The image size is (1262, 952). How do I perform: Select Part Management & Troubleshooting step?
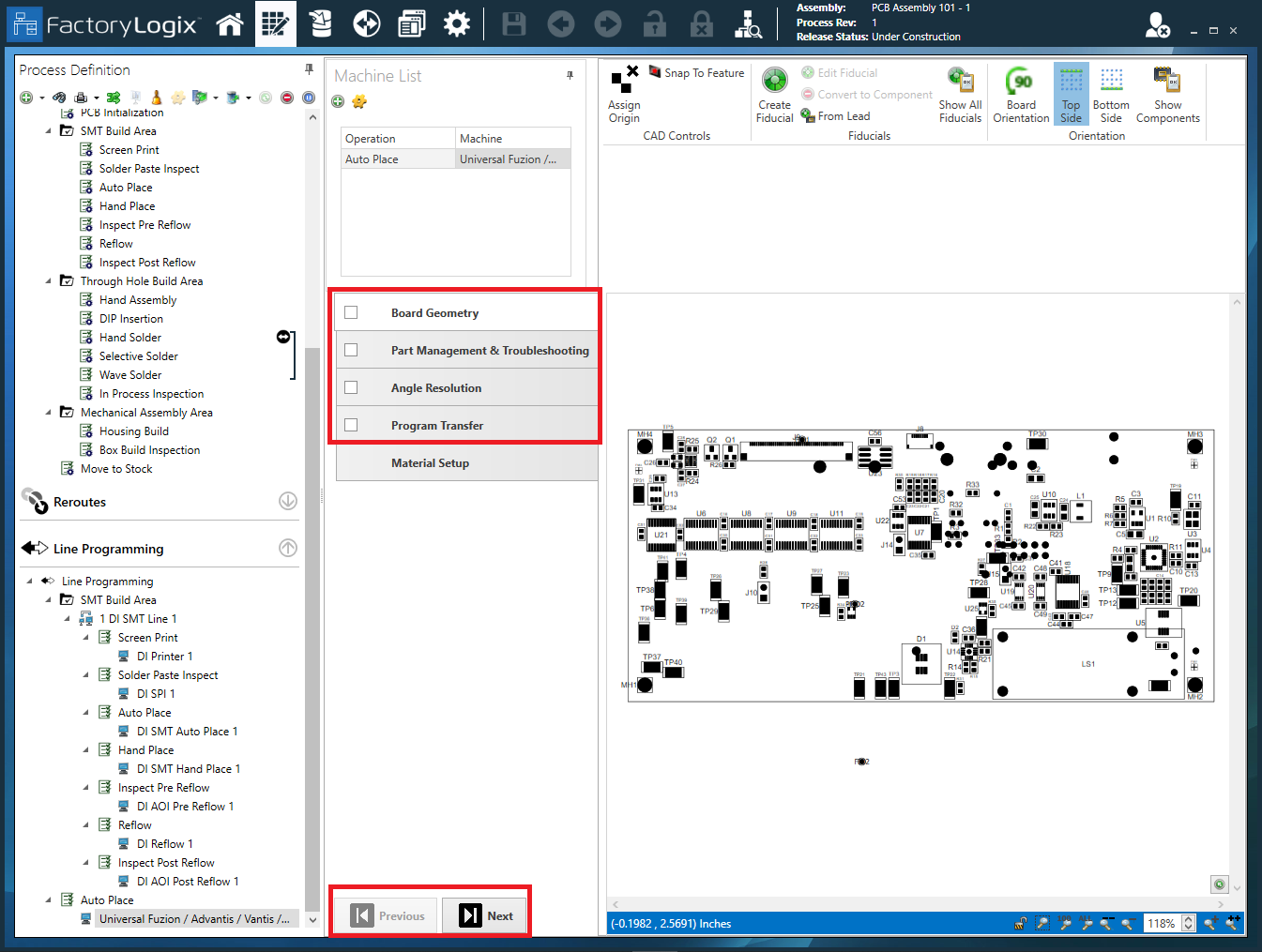pos(489,351)
